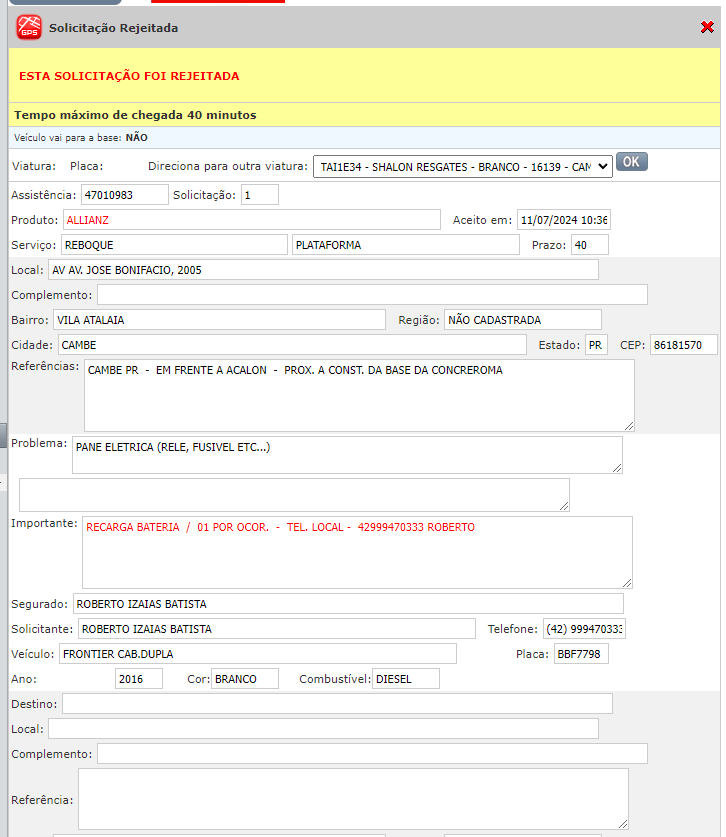726x837 pixels.
Task: Click the Veículo field FRONTIER CAB.DUPLA
Action: (x=258, y=654)
